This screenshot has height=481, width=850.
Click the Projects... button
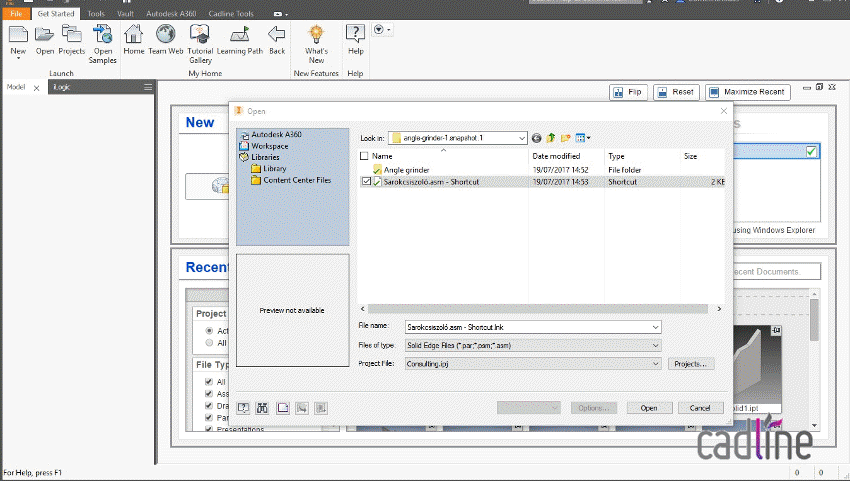point(691,364)
